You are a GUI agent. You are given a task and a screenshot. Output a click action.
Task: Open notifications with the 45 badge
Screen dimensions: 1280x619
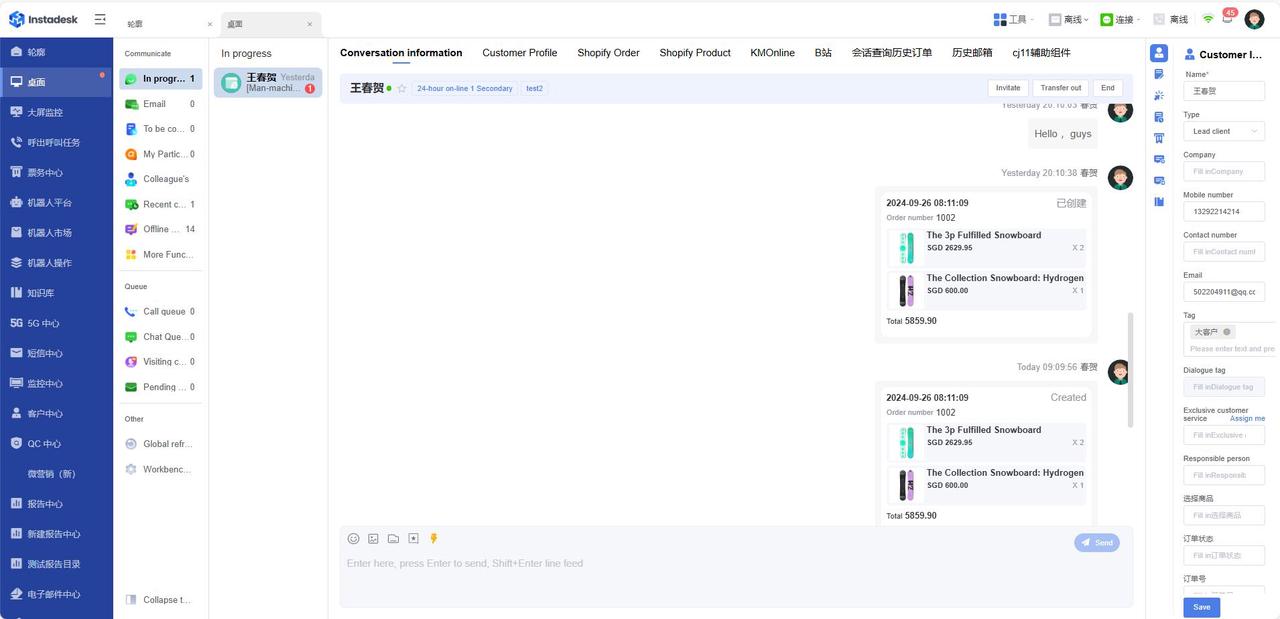1228,18
